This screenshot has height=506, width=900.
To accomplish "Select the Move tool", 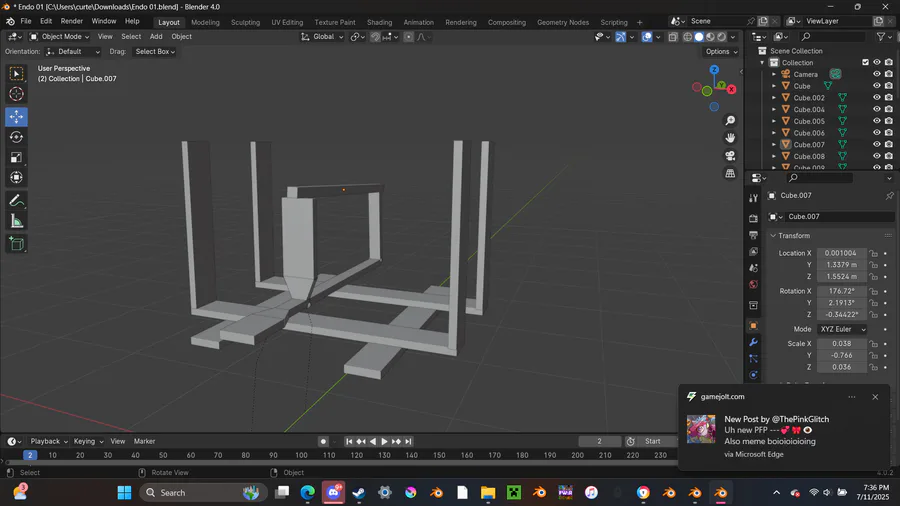I will point(16,116).
